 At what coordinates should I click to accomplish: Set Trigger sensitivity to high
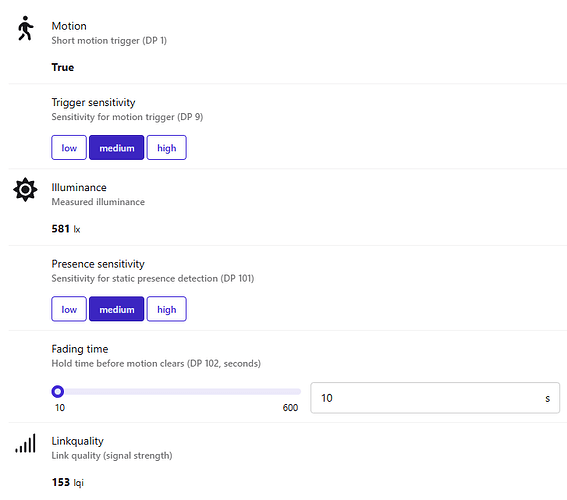(167, 148)
